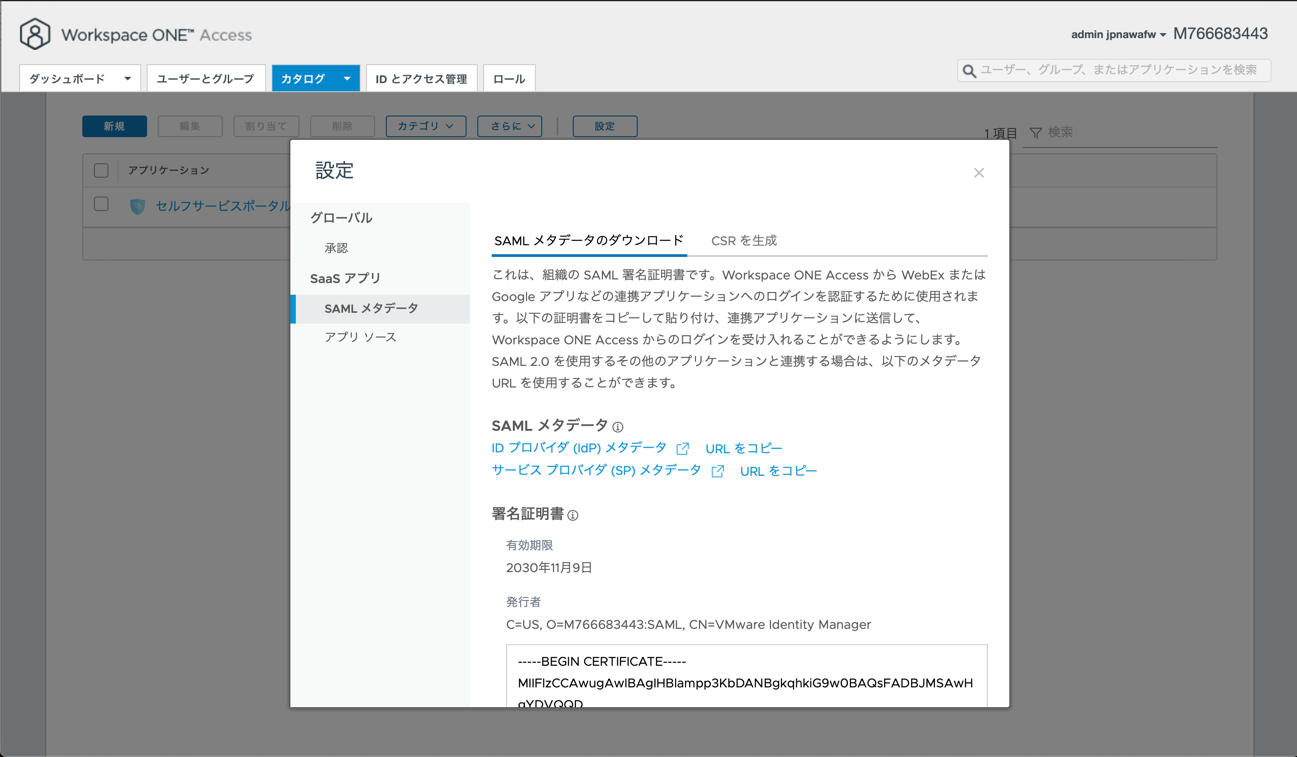Image resolution: width=1297 pixels, height=757 pixels.
Task: Click inside the certificate text box
Action: click(746, 676)
